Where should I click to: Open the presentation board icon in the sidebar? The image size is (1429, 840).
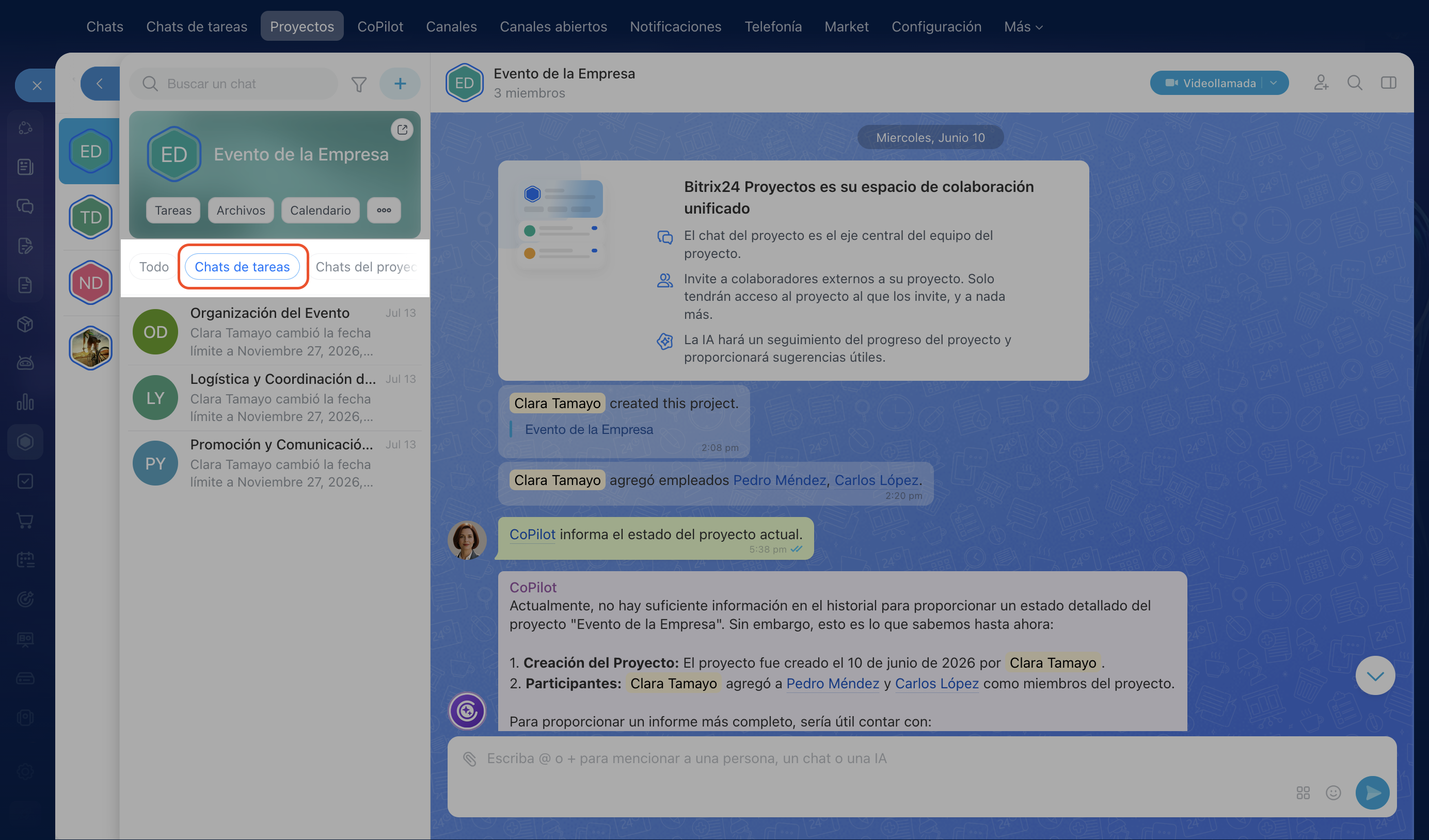25,639
